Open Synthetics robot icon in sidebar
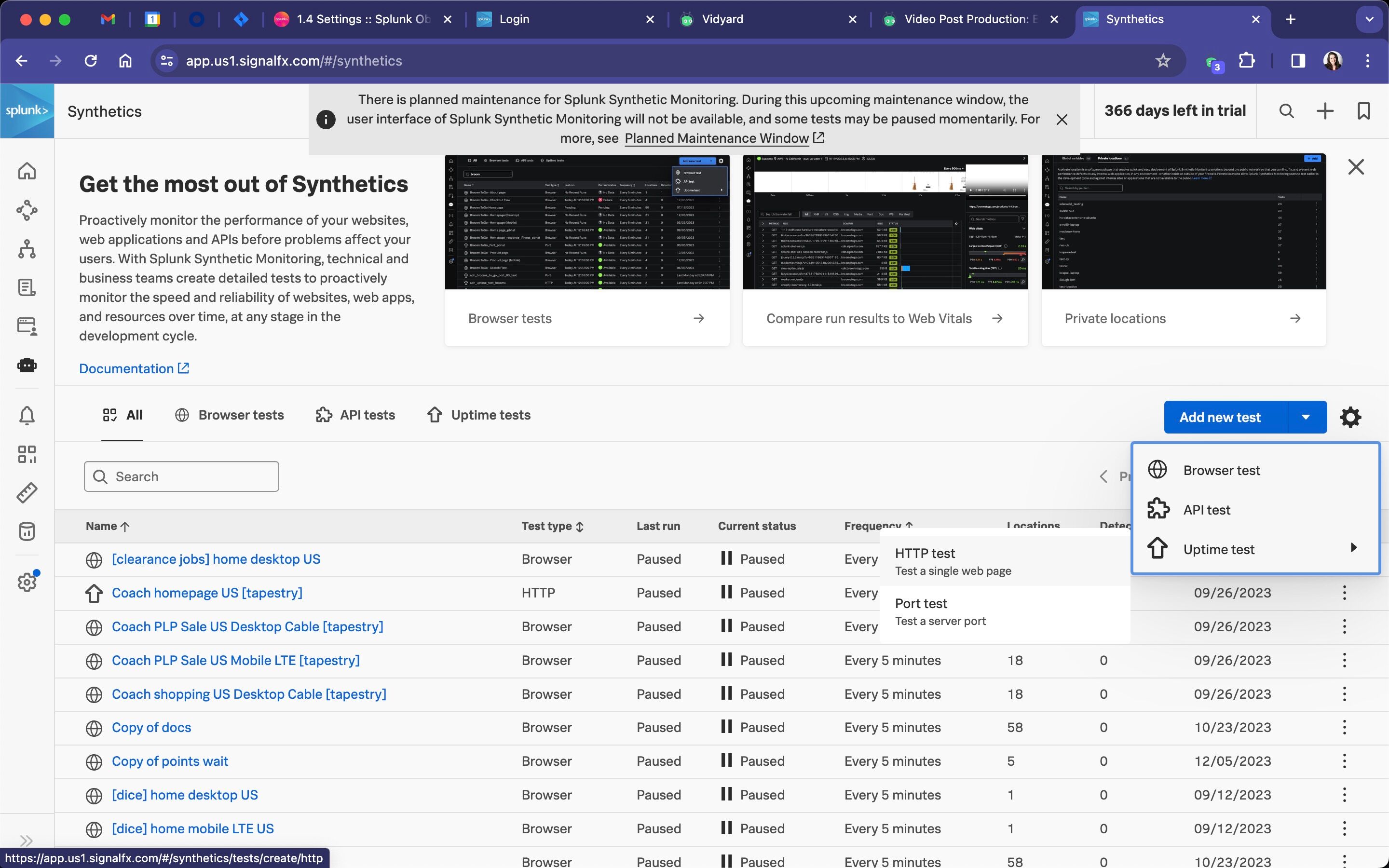This screenshot has height=868, width=1389. 27,365
